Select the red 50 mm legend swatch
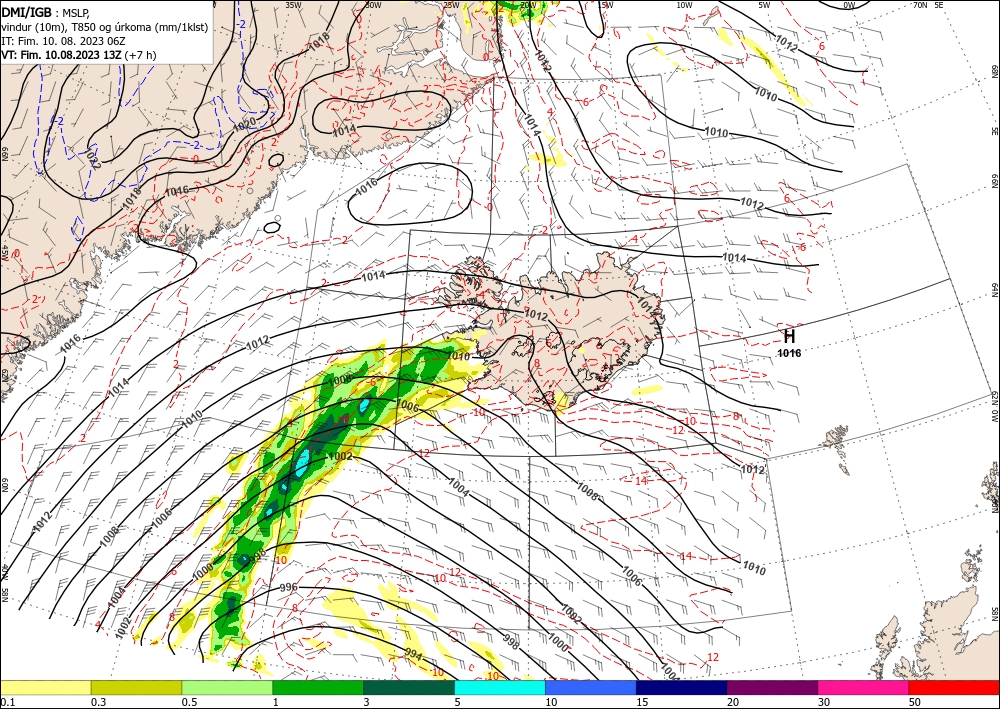The image size is (1000, 709). point(954,687)
